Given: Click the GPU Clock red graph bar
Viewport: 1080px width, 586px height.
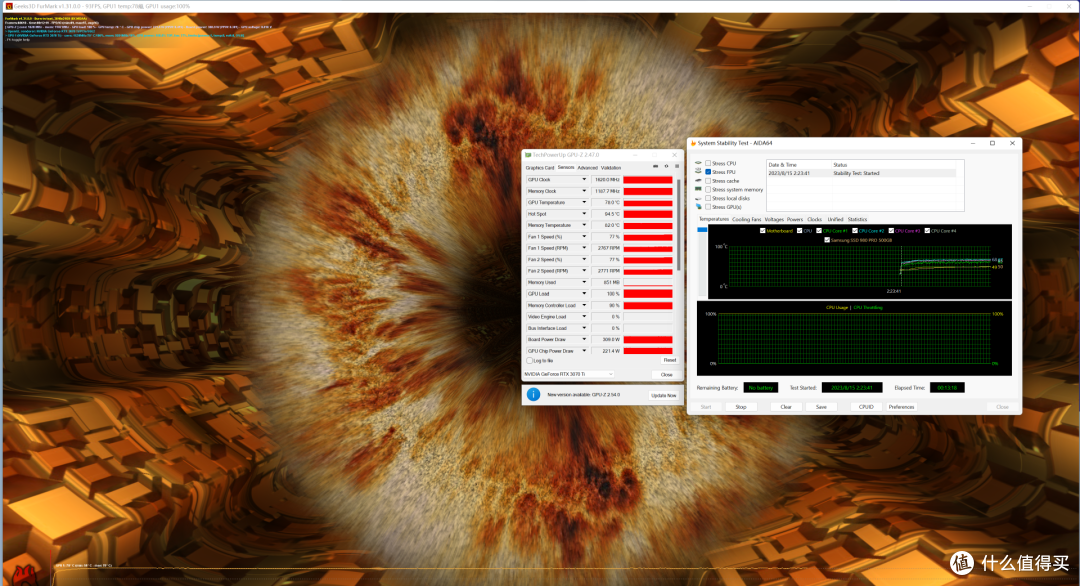Looking at the screenshot, I should pyautogui.click(x=648, y=180).
